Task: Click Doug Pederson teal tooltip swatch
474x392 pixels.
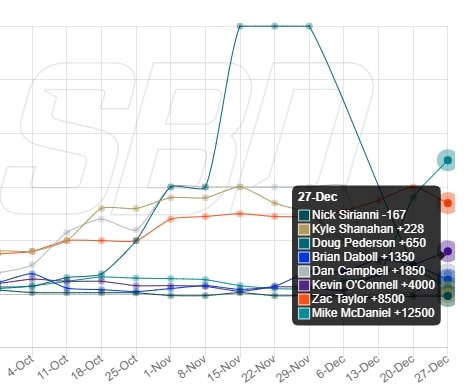Action: pos(304,243)
